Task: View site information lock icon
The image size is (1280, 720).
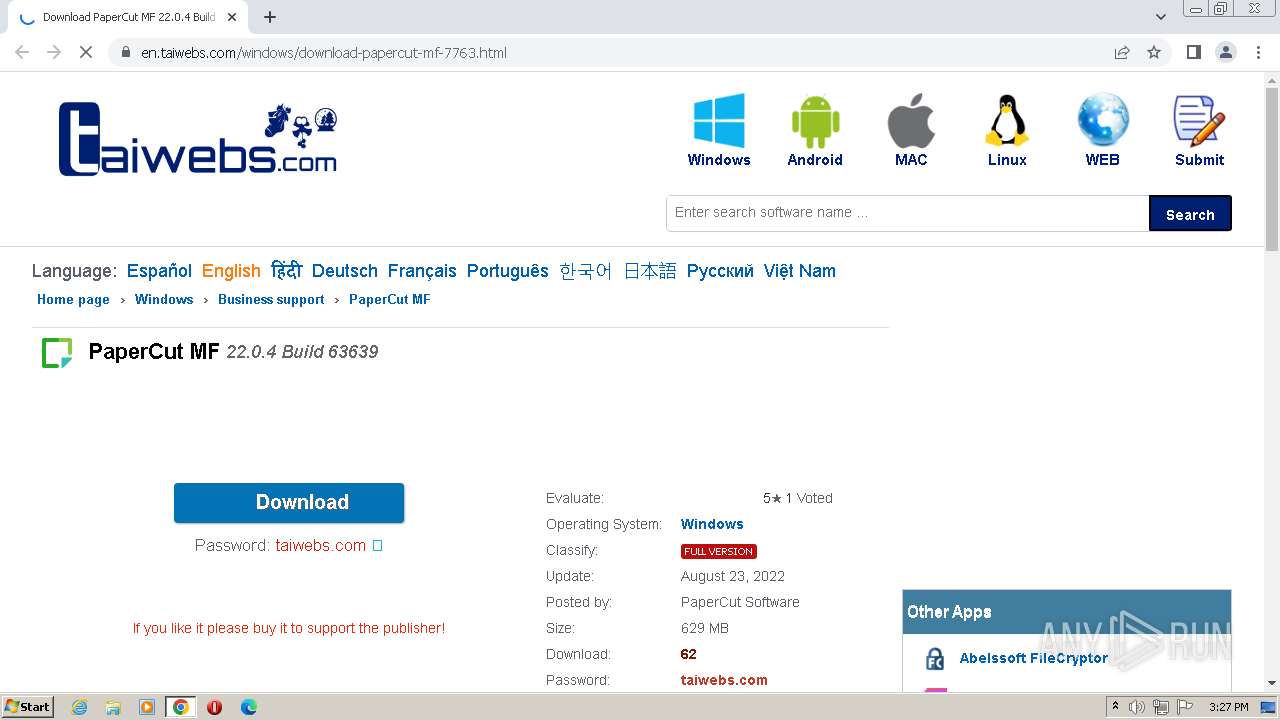Action: coord(125,52)
